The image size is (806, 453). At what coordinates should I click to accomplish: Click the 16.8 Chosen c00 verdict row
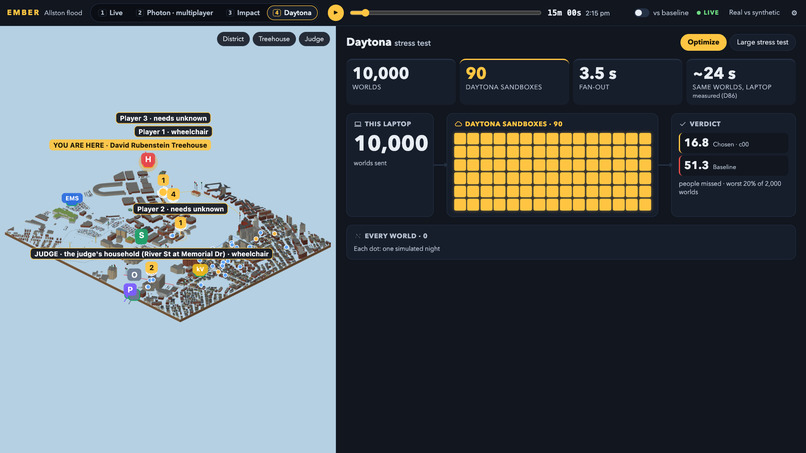click(x=734, y=143)
